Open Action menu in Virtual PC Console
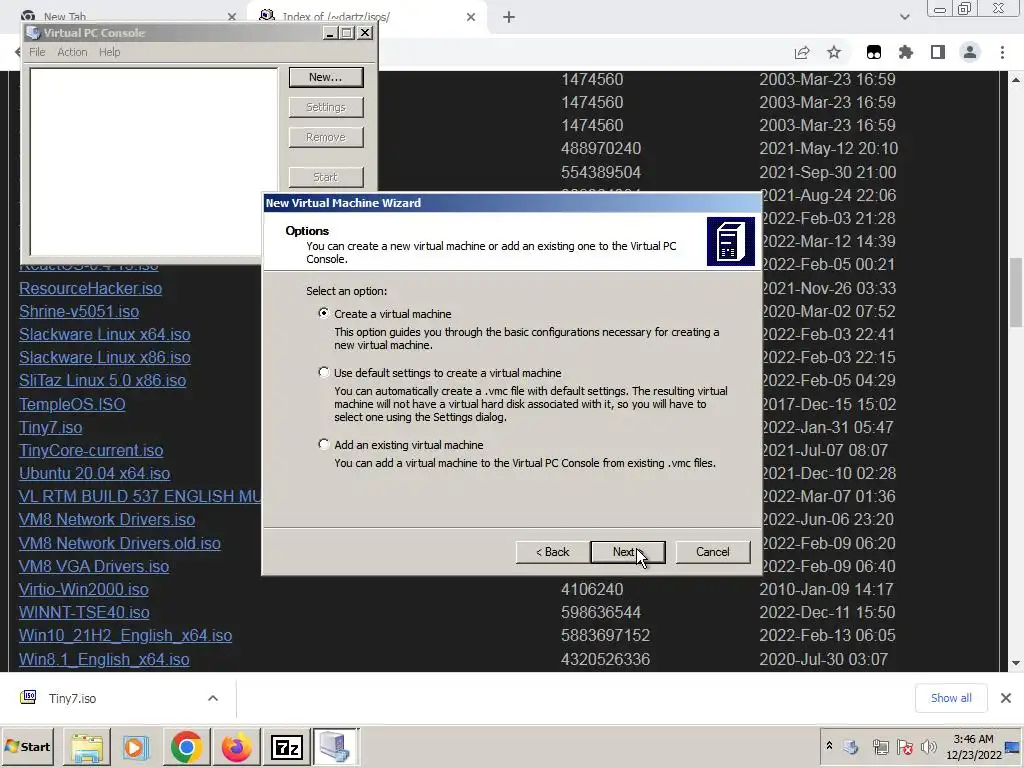1024x768 pixels. (x=72, y=52)
